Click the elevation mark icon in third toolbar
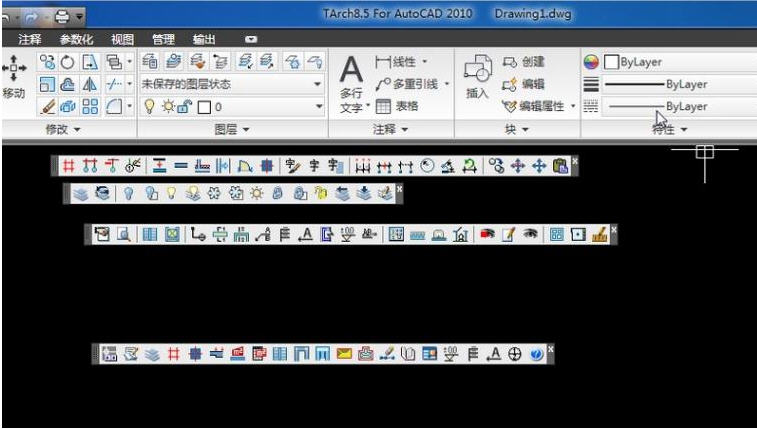Screen dimensions: 757x429 [x=347, y=235]
